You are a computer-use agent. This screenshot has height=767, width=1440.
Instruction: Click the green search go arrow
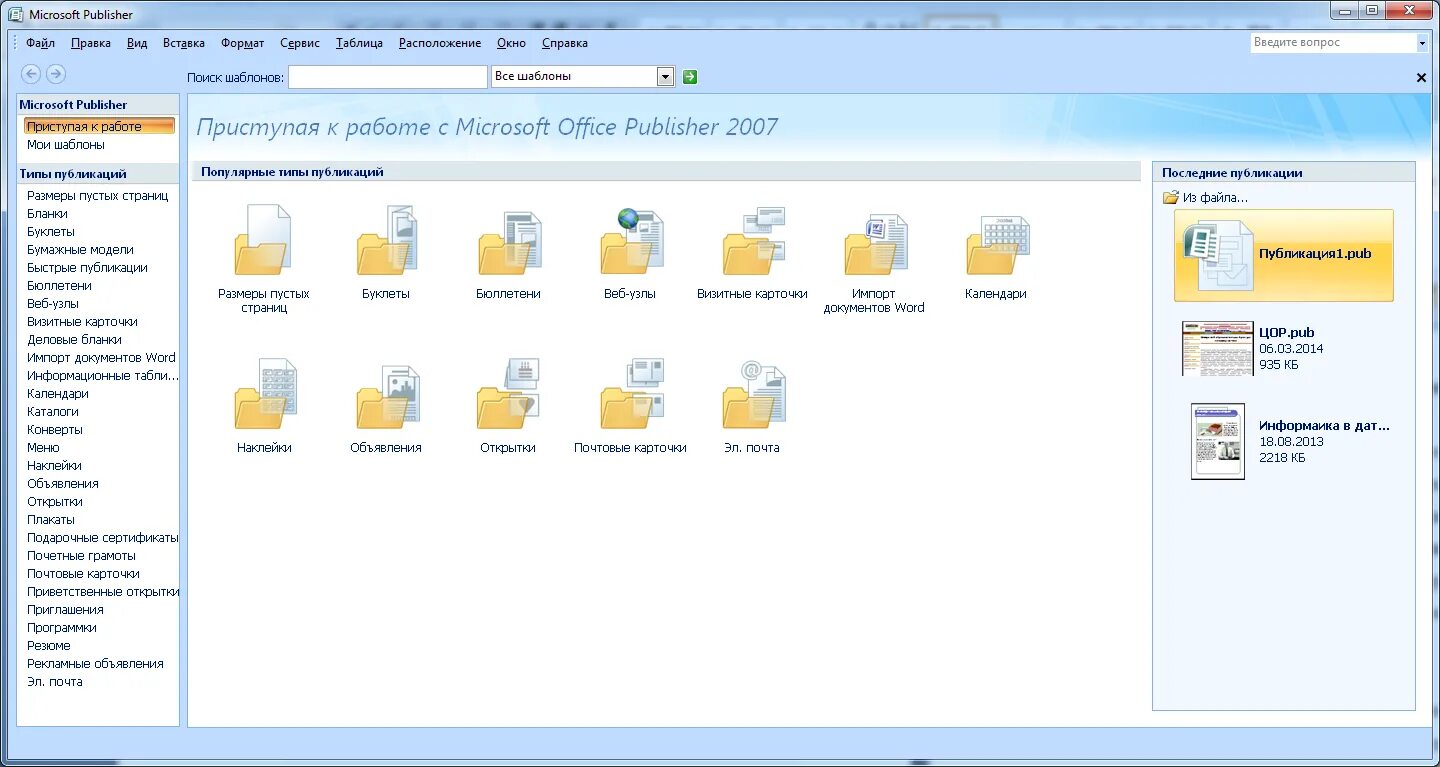point(690,76)
